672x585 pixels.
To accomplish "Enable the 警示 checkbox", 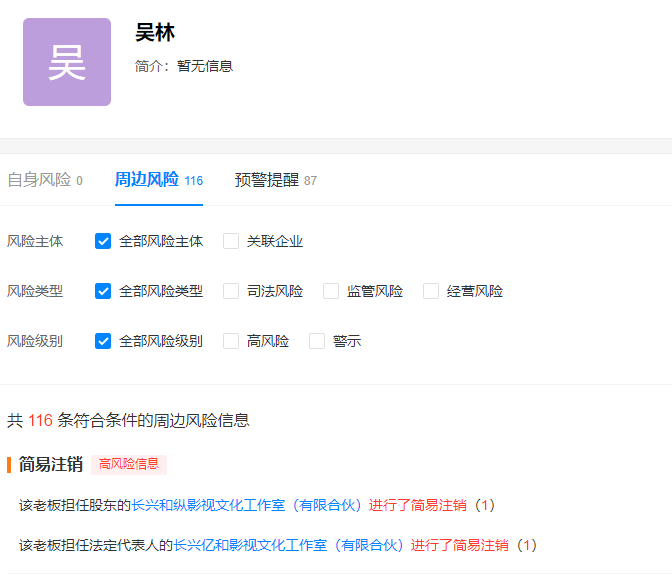I will [317, 341].
